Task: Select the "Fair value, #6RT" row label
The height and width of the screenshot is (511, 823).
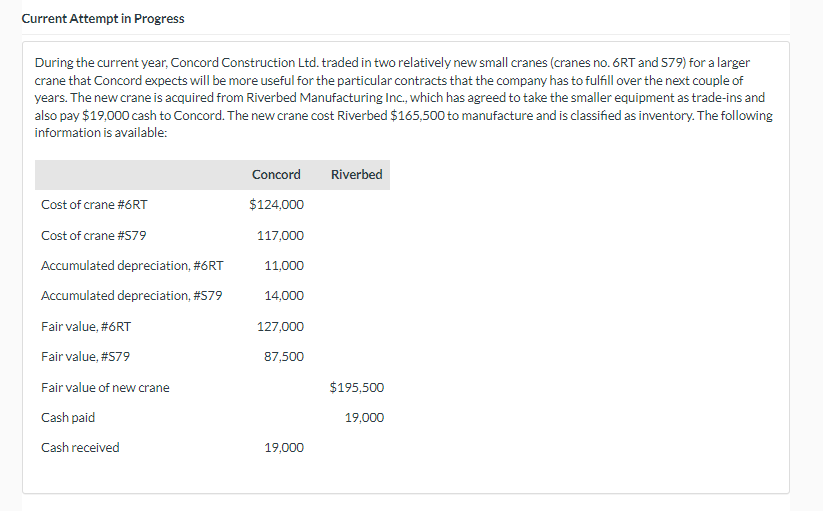Action: click(x=85, y=327)
